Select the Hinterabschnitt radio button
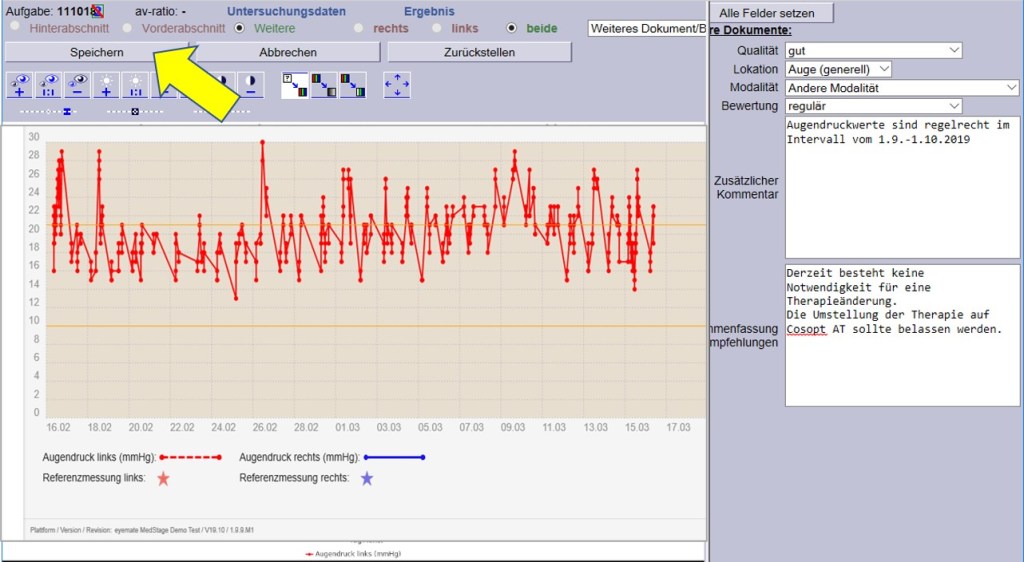This screenshot has width=1024, height=562. pos(15,28)
